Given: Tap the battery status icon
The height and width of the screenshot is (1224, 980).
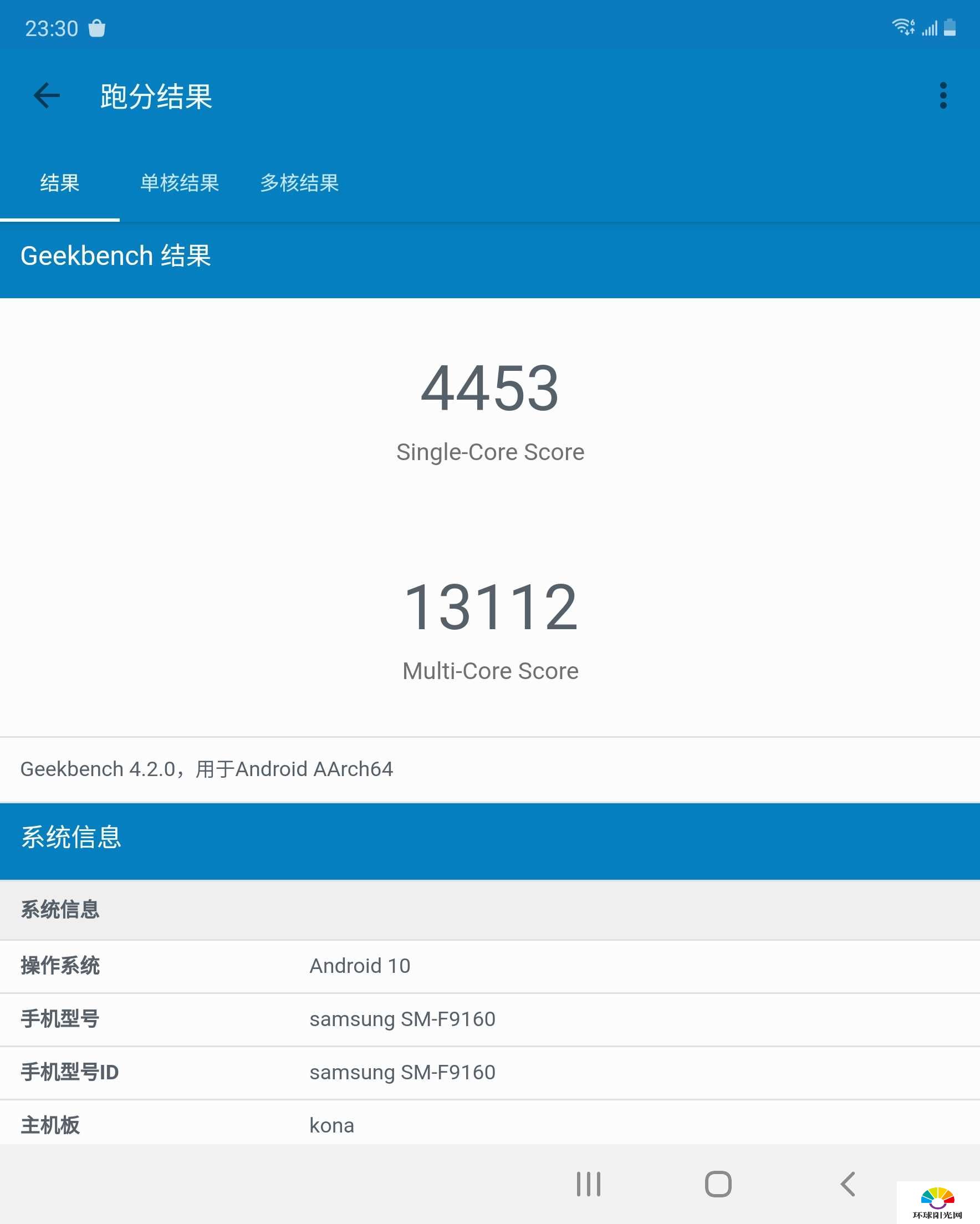Looking at the screenshot, I should click(x=950, y=27).
